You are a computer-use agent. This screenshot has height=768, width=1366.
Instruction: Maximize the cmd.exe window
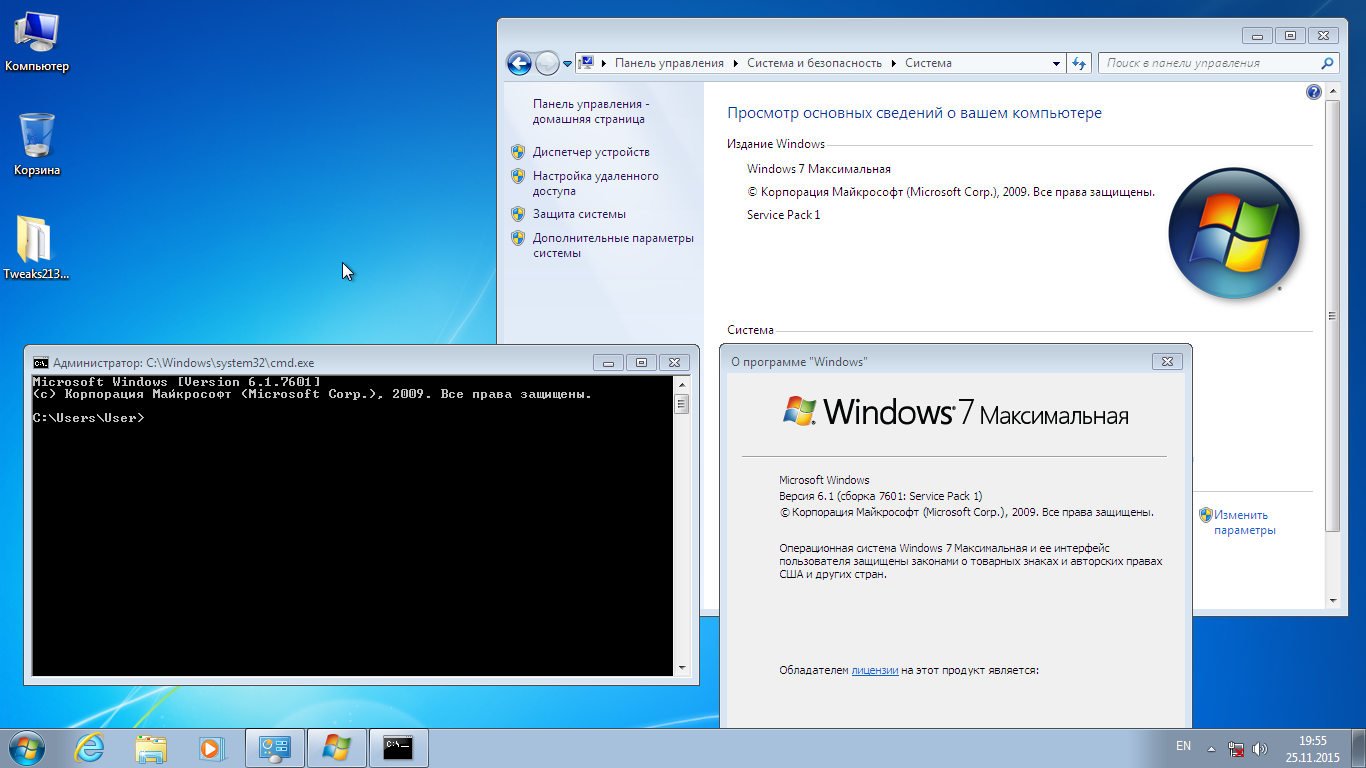(642, 362)
